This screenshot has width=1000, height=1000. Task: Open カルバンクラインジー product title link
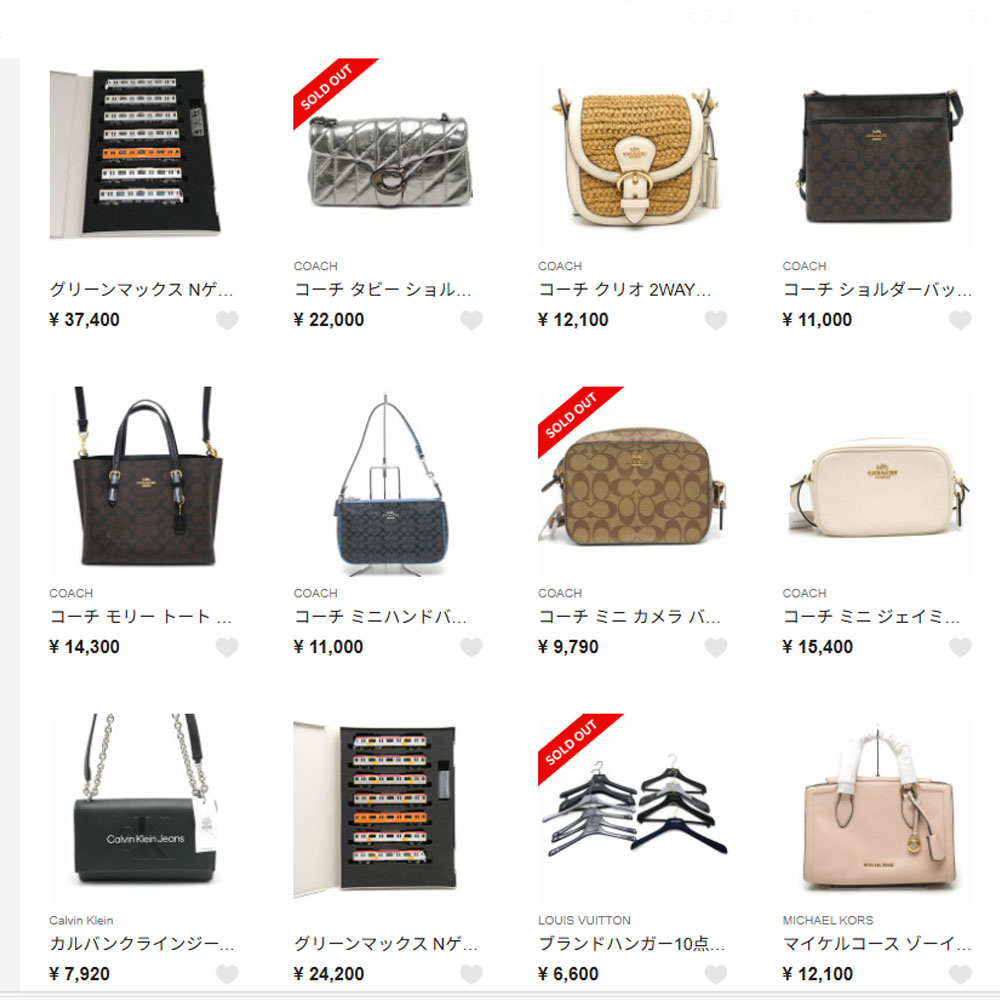click(x=142, y=944)
